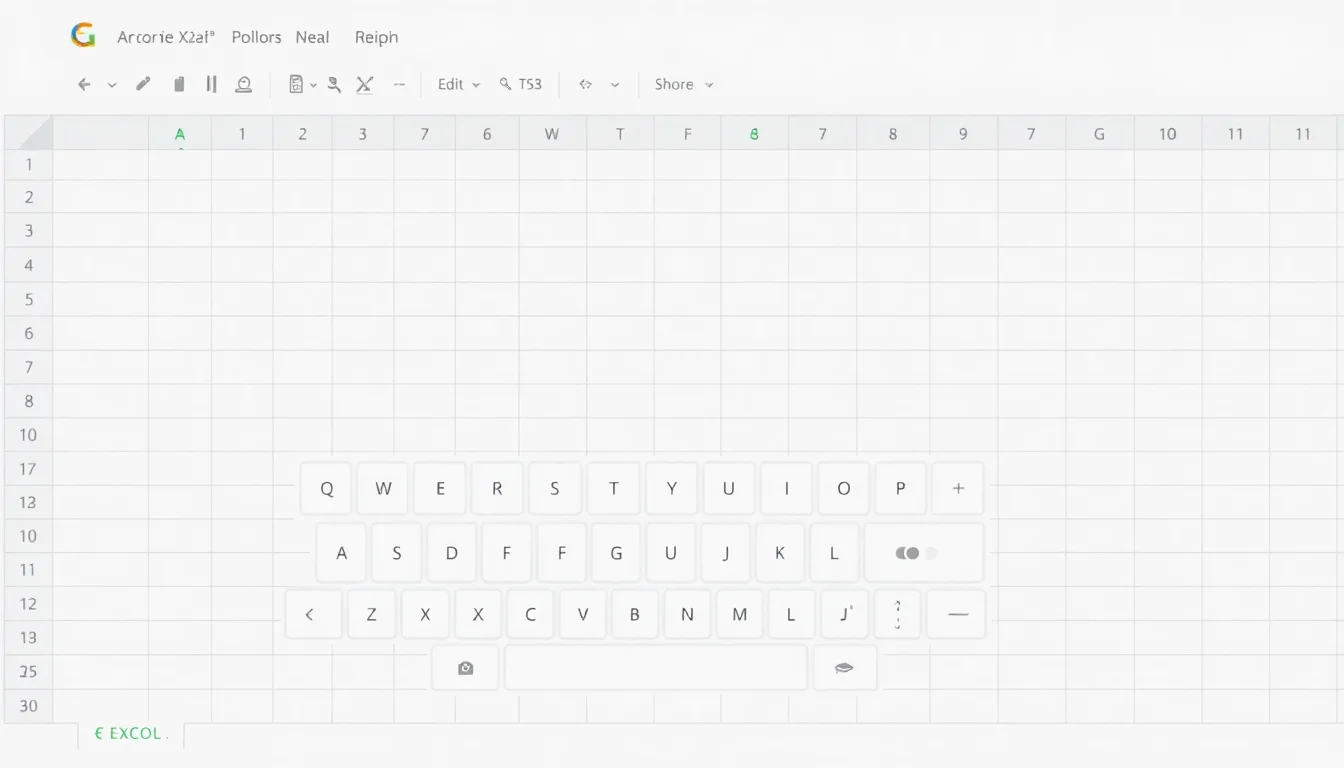Tap the E key on the keyboard
Image resolution: width=1344 pixels, height=768 pixels.
pyautogui.click(x=440, y=489)
